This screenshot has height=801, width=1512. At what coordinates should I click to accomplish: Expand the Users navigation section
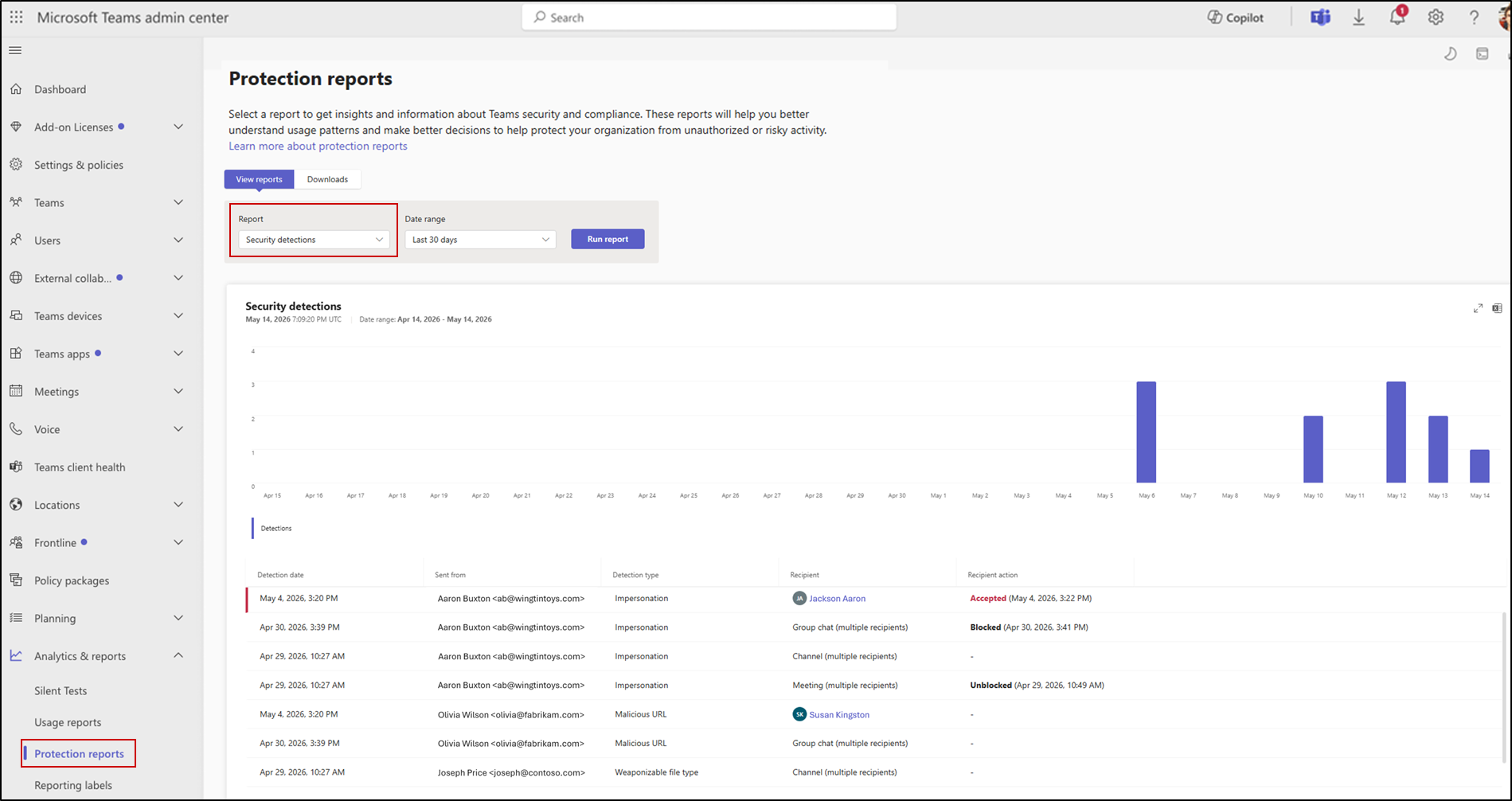tap(178, 240)
